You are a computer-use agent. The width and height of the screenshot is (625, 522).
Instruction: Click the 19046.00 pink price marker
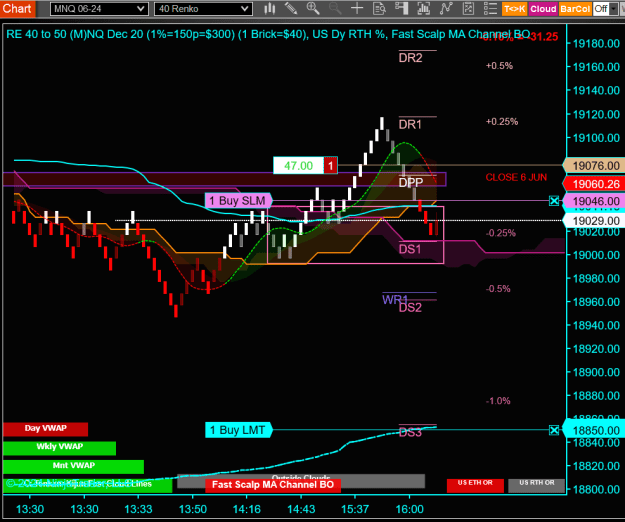click(x=594, y=201)
